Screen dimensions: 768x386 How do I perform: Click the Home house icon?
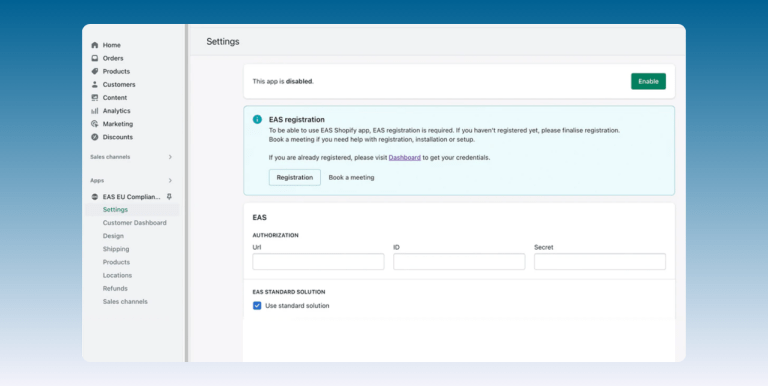(95, 45)
